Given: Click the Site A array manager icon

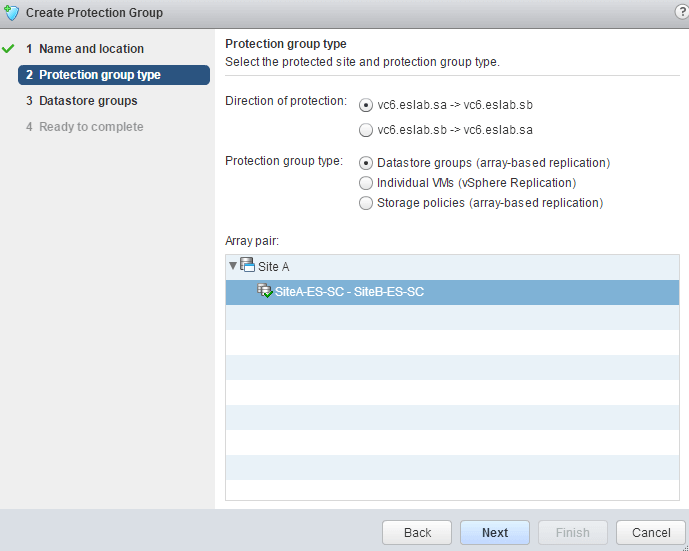Looking at the screenshot, I should [247, 265].
